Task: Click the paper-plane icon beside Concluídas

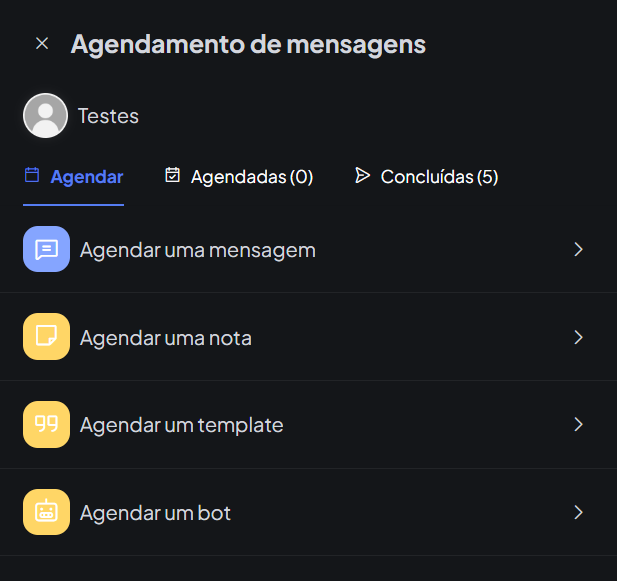Action: 362,176
